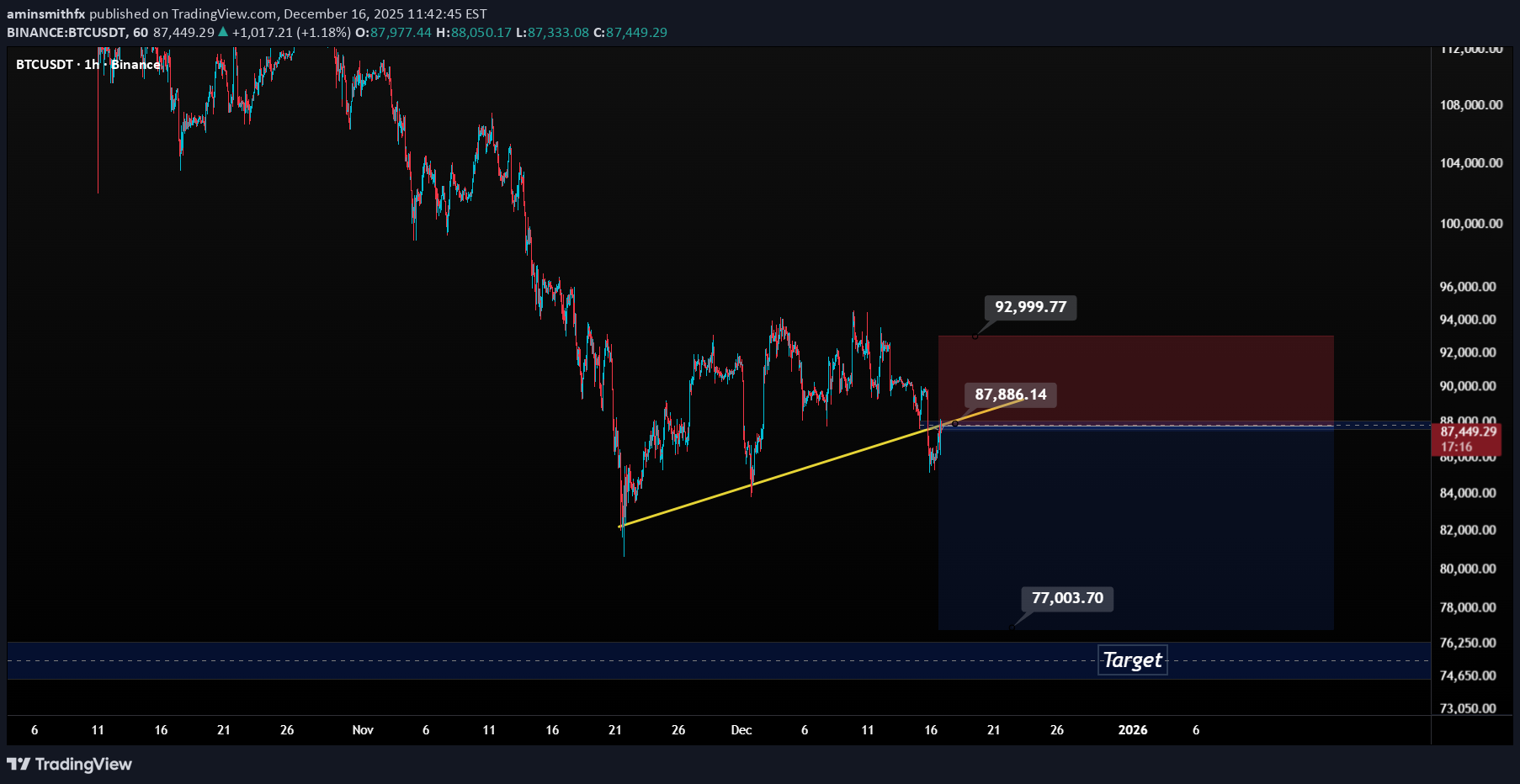Select the green up-arrow change indicator

coord(223,33)
